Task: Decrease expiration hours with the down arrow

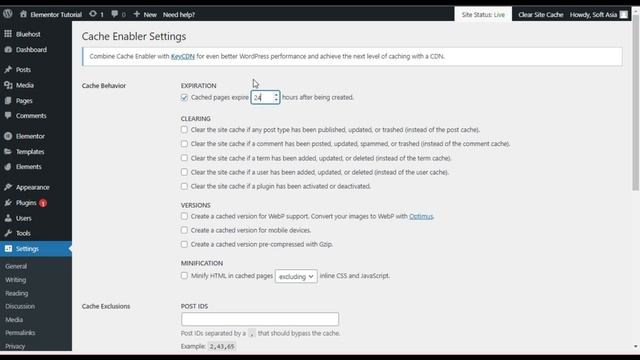Action: tap(276, 100)
